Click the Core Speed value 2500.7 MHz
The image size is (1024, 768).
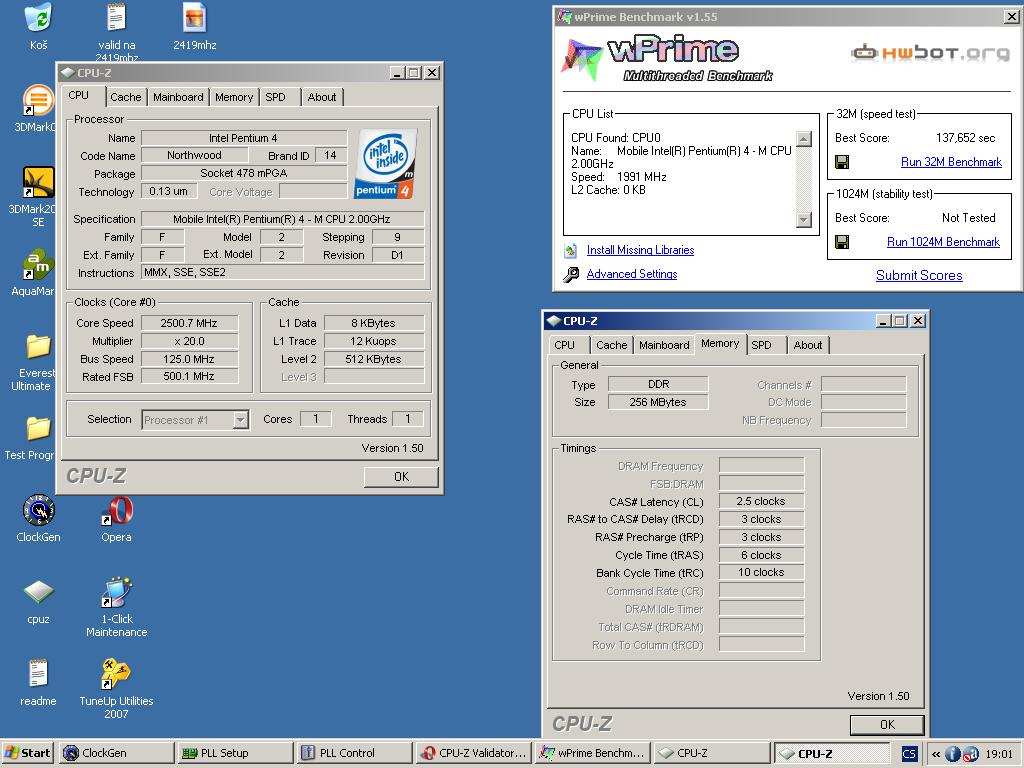point(189,323)
